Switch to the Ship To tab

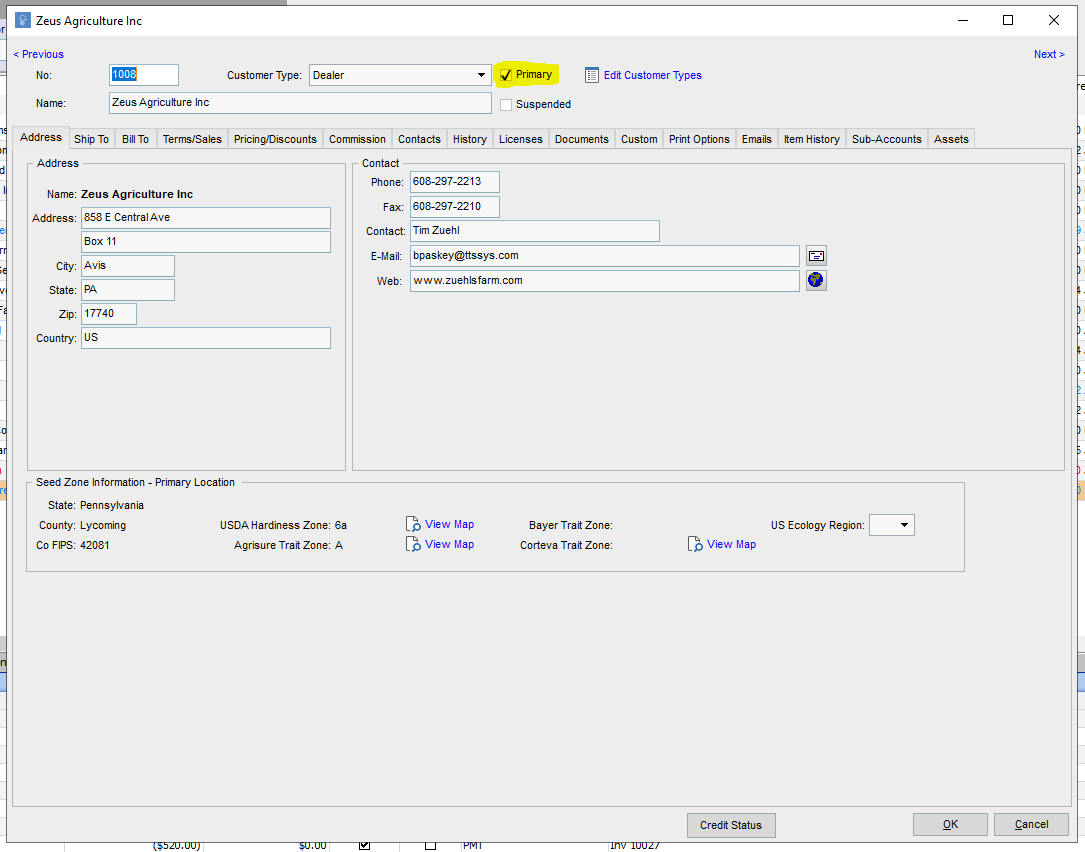91,139
